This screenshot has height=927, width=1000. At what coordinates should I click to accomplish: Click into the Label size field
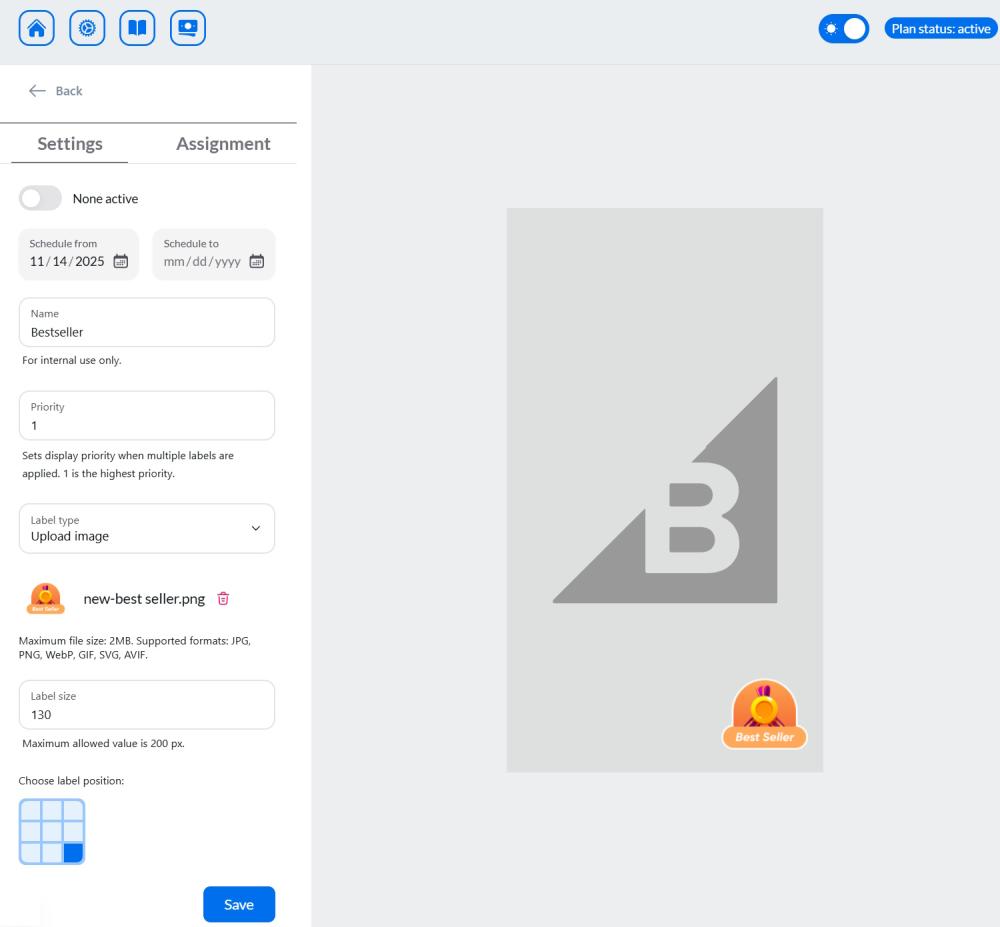(x=147, y=714)
